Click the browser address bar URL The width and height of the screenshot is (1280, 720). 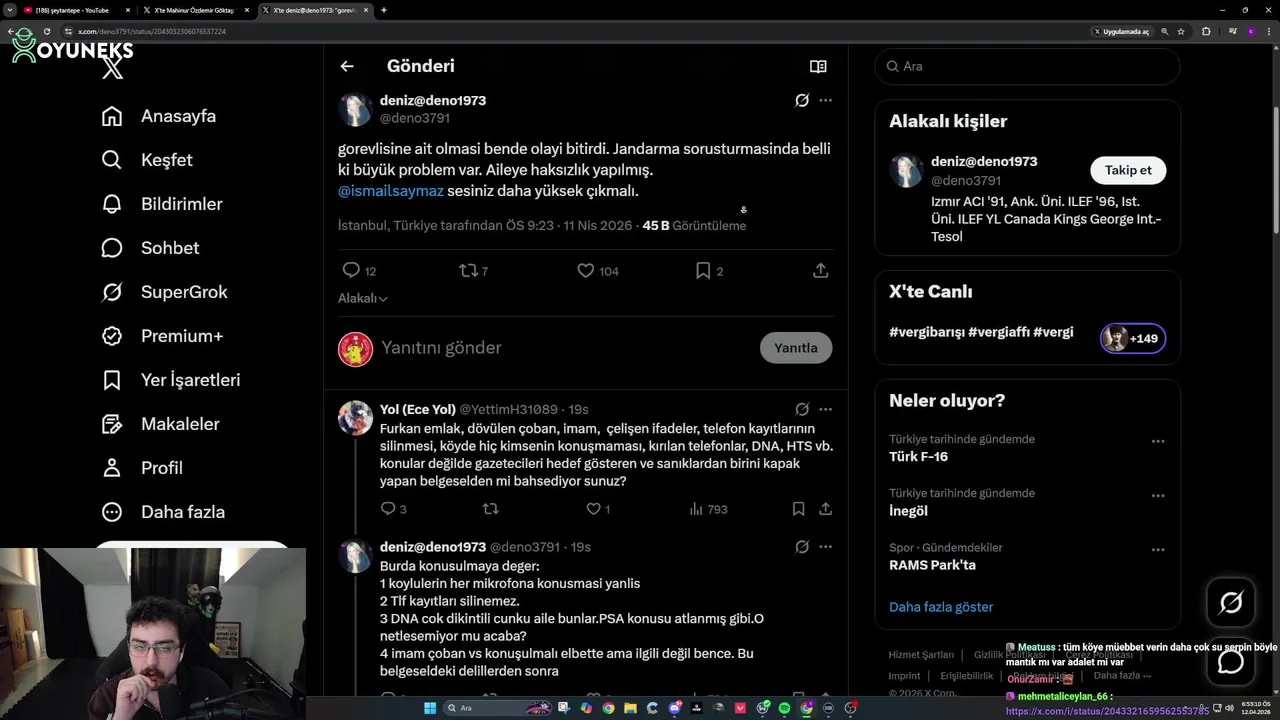152,31
